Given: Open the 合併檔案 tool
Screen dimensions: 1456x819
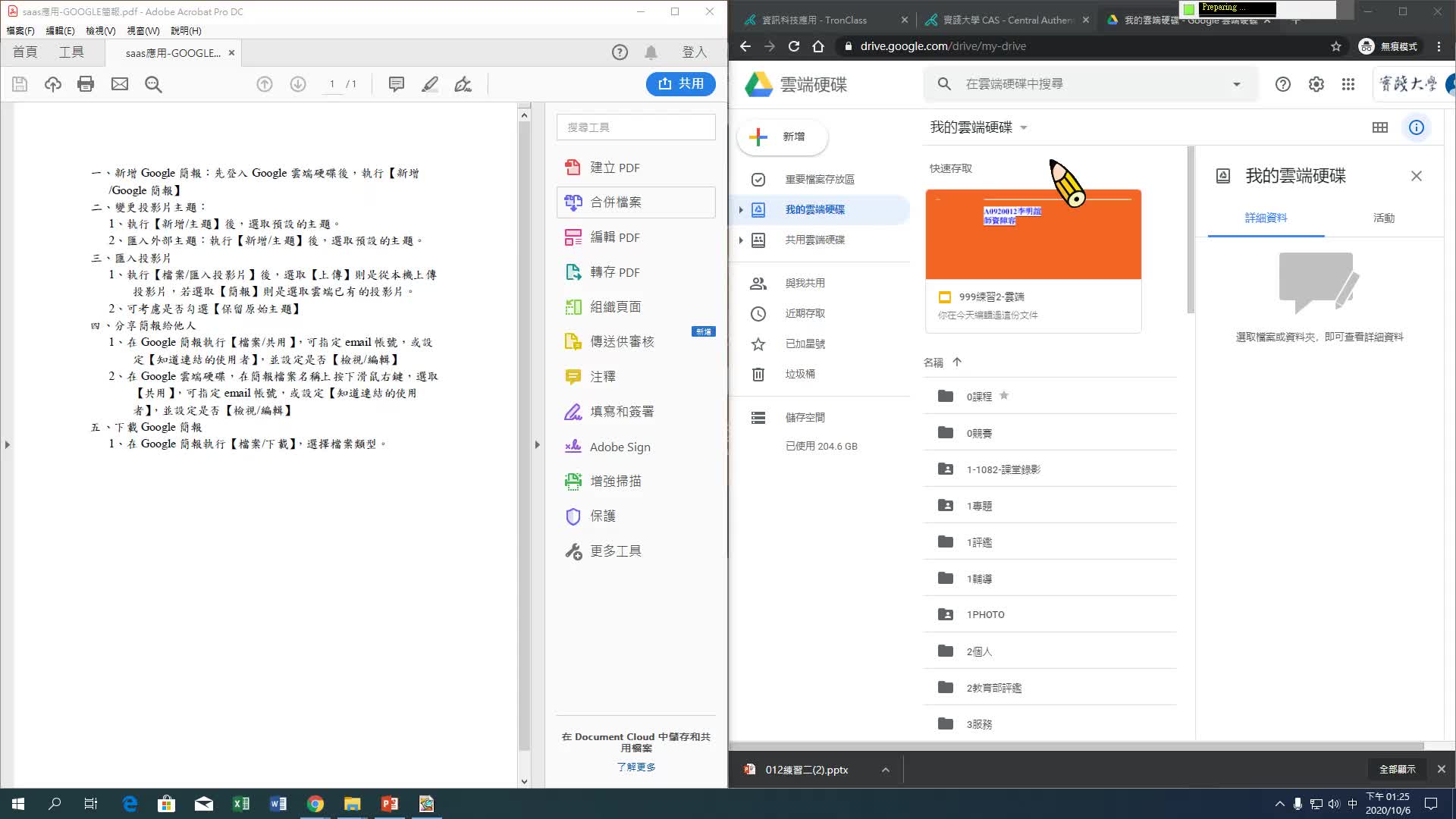Looking at the screenshot, I should [635, 202].
